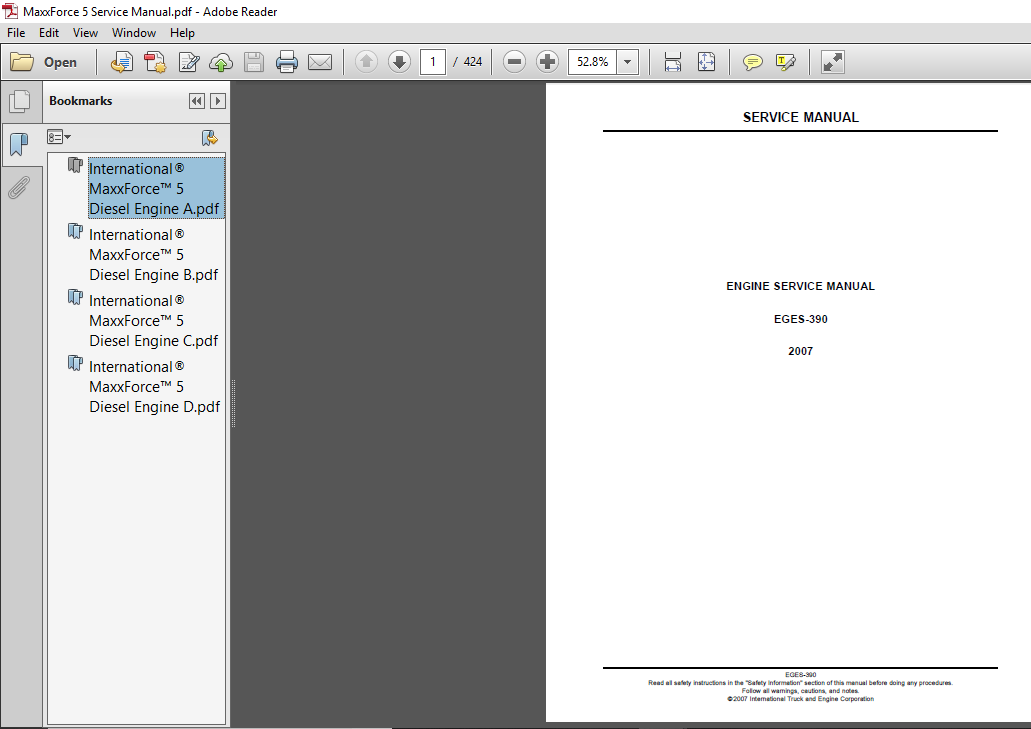Click the 52.8% zoom value field
The image size is (1031, 729).
click(592, 62)
